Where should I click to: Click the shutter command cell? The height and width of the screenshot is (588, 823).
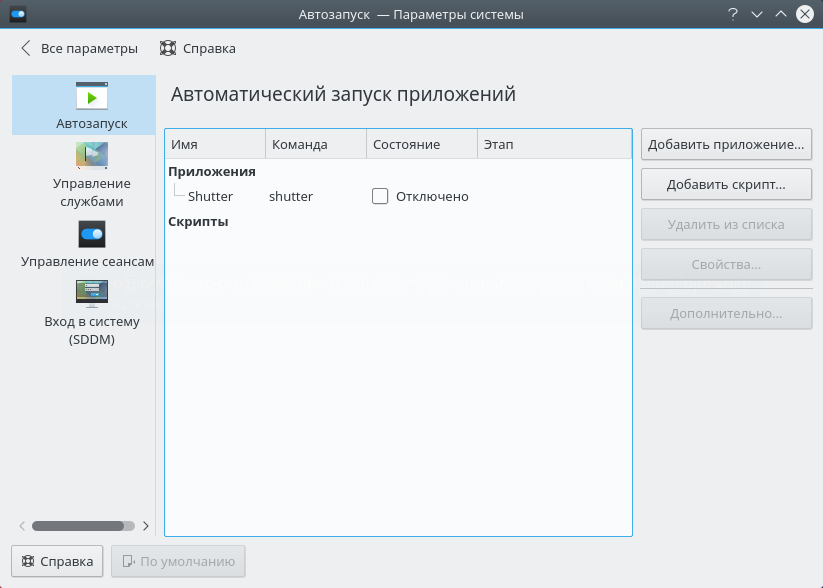pyautogui.click(x=291, y=196)
